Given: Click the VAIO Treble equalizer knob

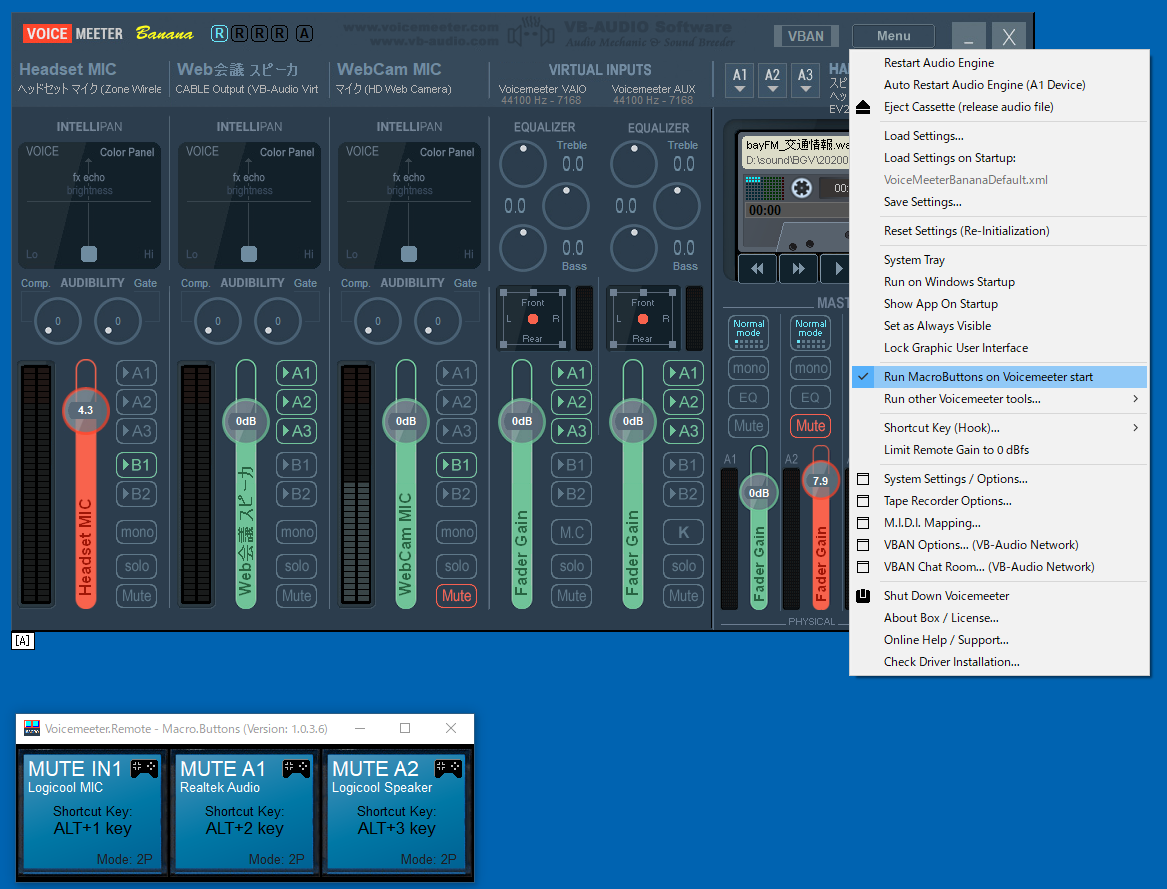Looking at the screenshot, I should point(523,164).
